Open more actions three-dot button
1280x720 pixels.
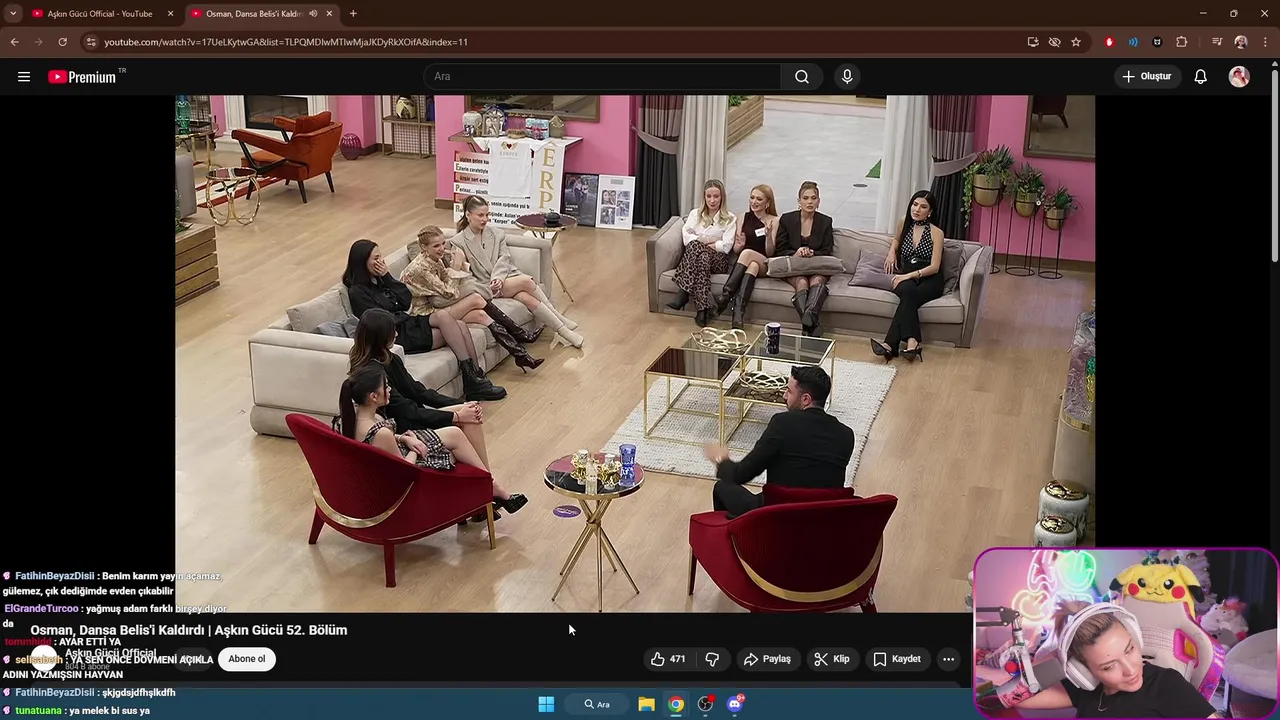948,659
